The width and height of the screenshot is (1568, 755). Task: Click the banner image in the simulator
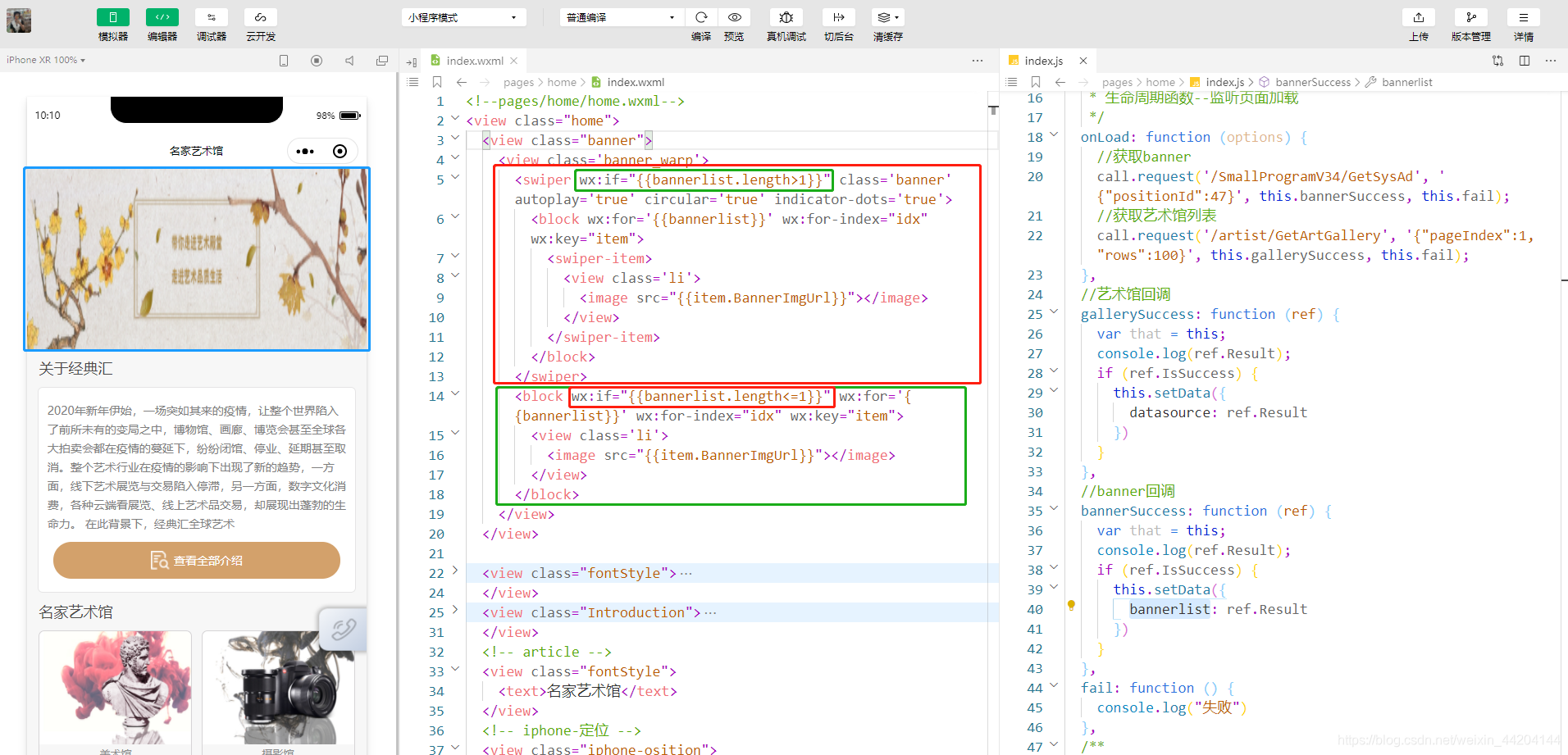(197, 259)
